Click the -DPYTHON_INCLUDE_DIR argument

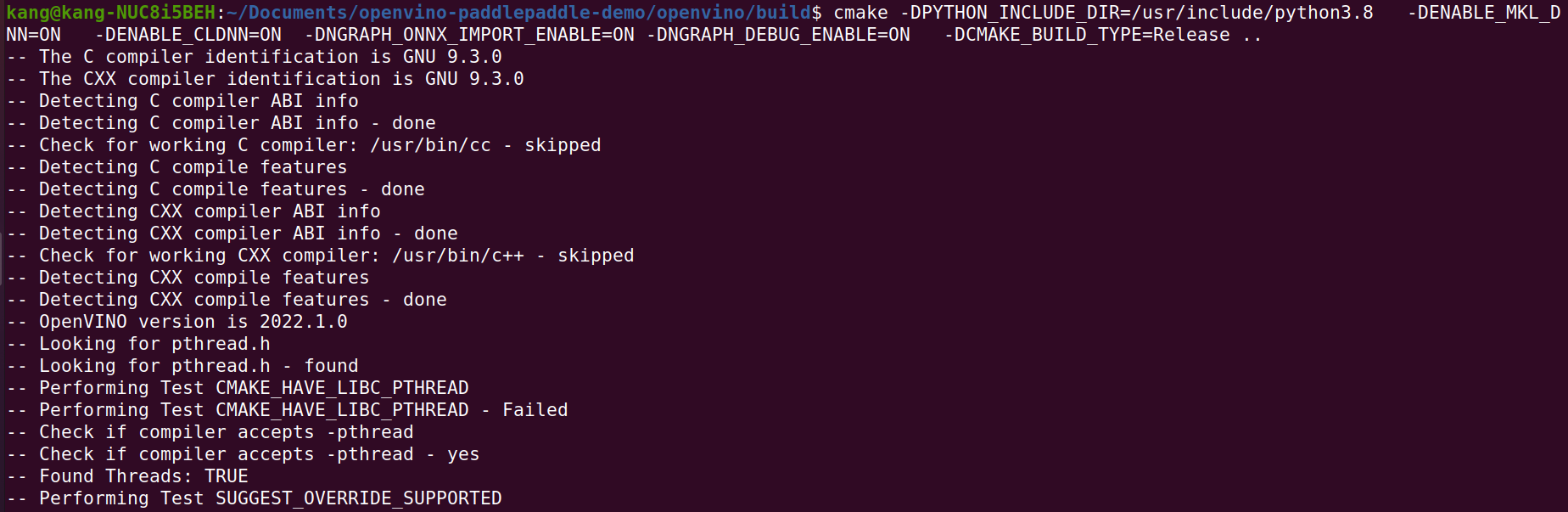(x=1137, y=13)
